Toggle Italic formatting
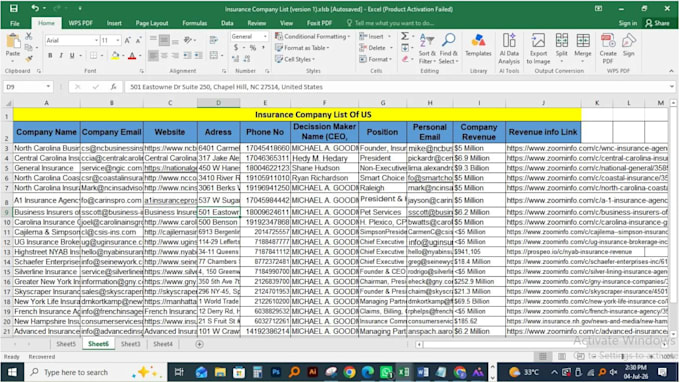This screenshot has width=680, height=382. pos(61,56)
